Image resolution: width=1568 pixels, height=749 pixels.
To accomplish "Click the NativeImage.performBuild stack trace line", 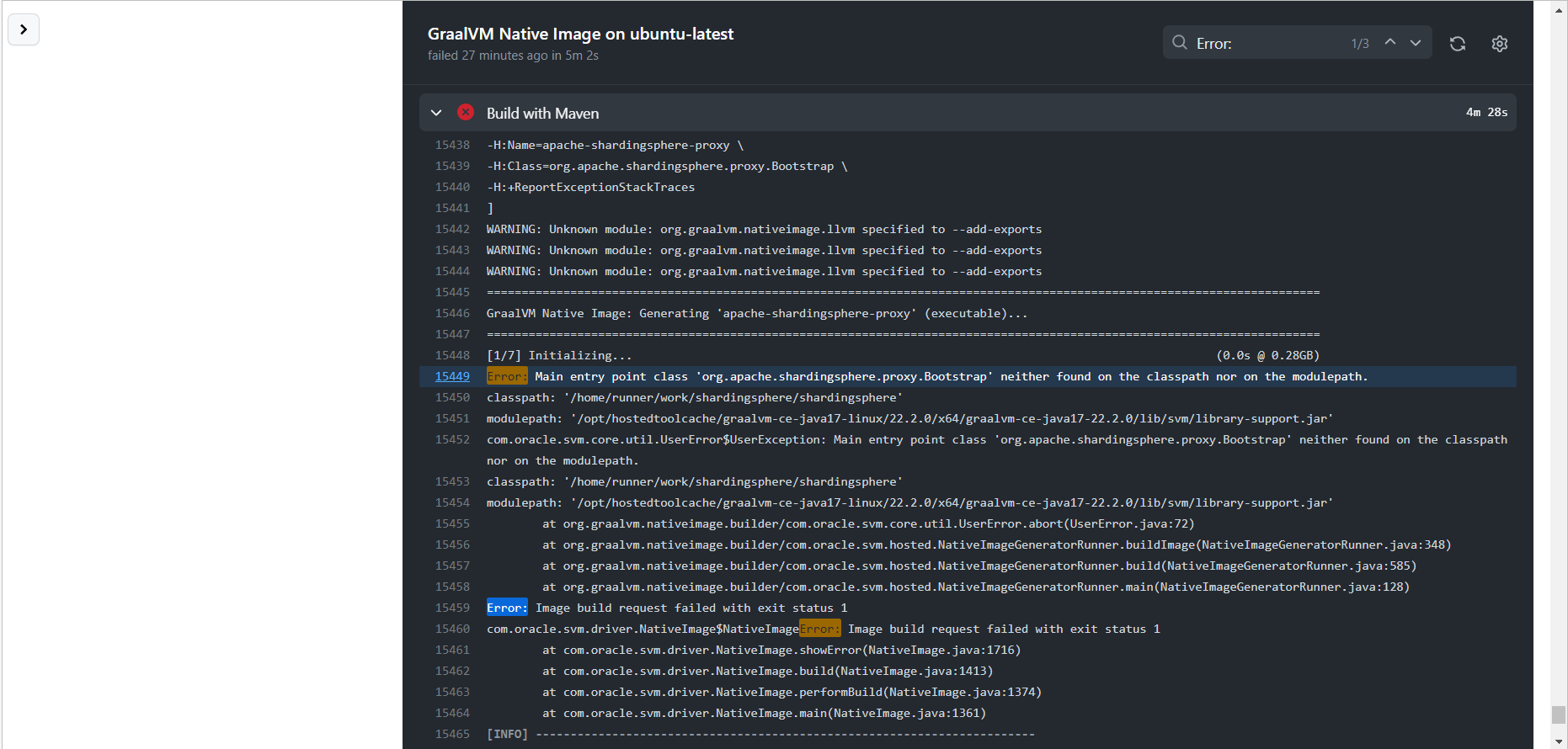I will coord(792,692).
